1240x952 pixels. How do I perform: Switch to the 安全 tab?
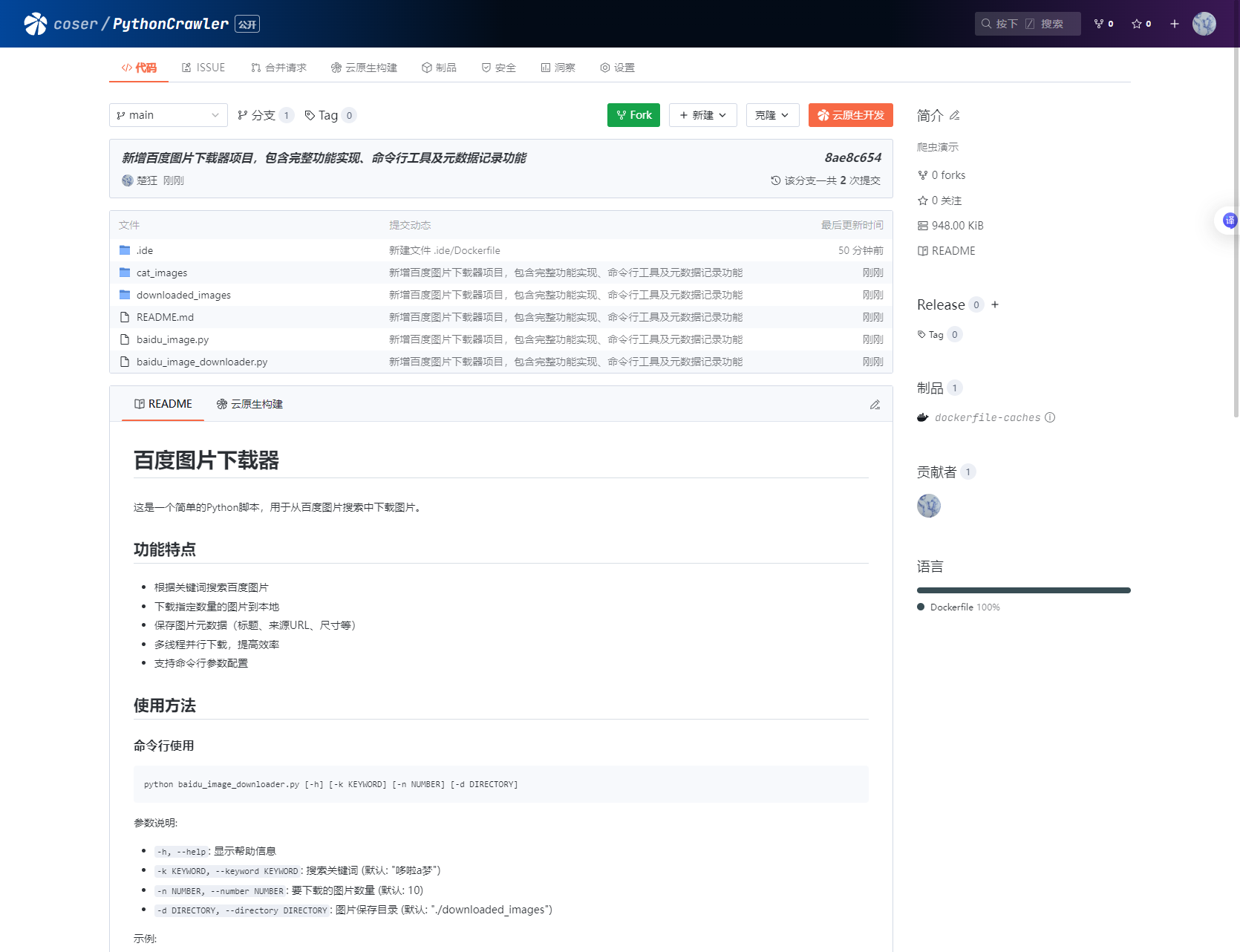[x=498, y=68]
